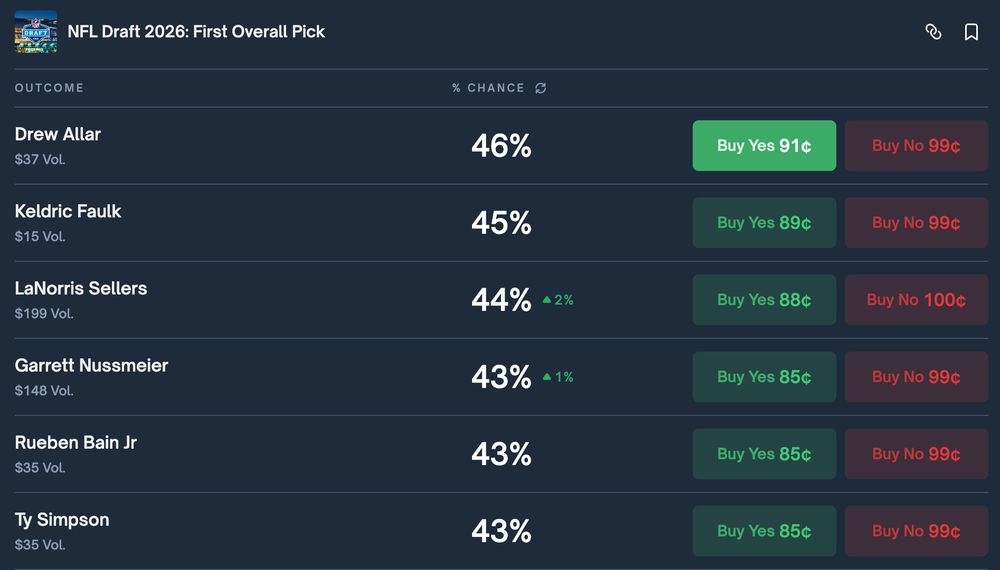Buy No on Ty Simpson
Screen dimensions: 1000x570
(916, 531)
